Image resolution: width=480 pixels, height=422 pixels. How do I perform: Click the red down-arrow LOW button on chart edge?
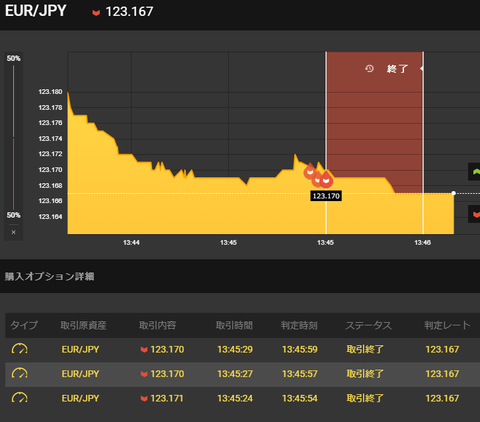tap(475, 214)
